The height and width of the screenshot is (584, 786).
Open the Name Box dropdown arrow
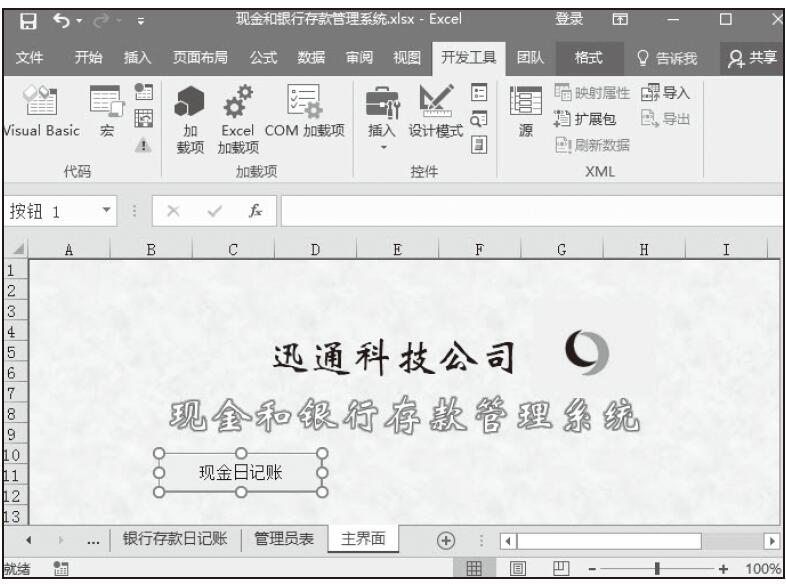coord(107,211)
